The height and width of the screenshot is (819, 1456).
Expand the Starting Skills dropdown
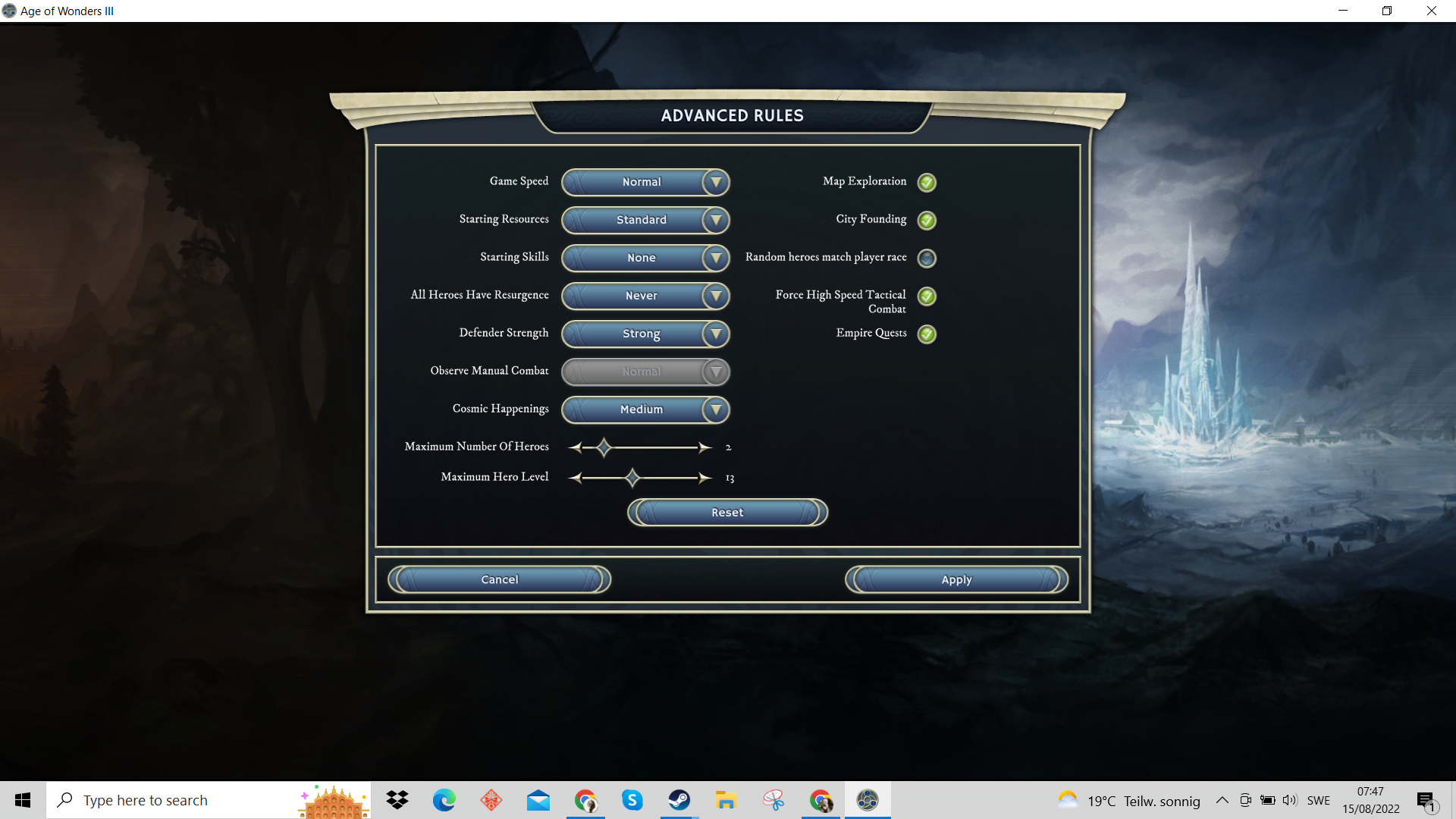coord(645,258)
